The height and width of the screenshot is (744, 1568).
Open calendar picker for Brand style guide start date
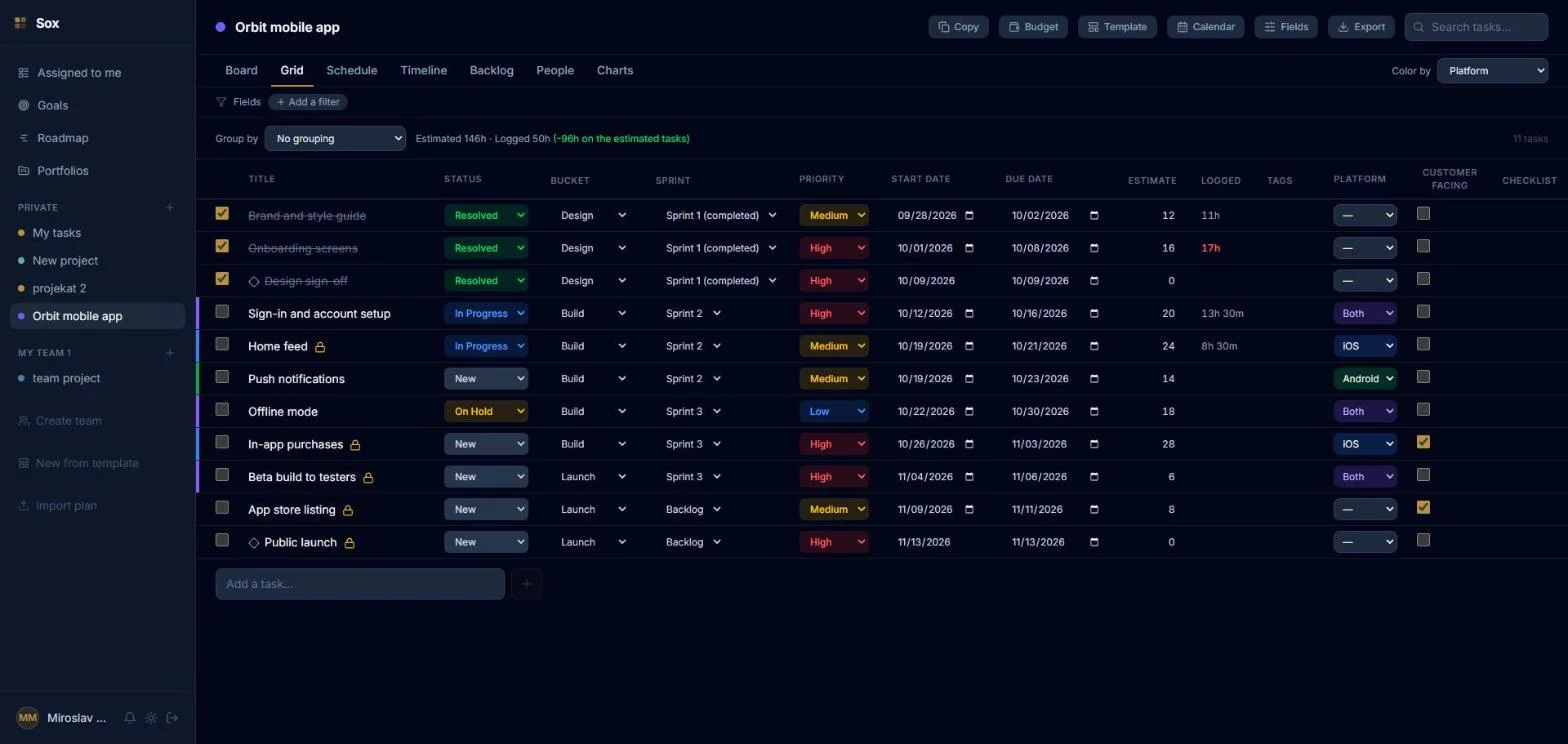click(969, 215)
